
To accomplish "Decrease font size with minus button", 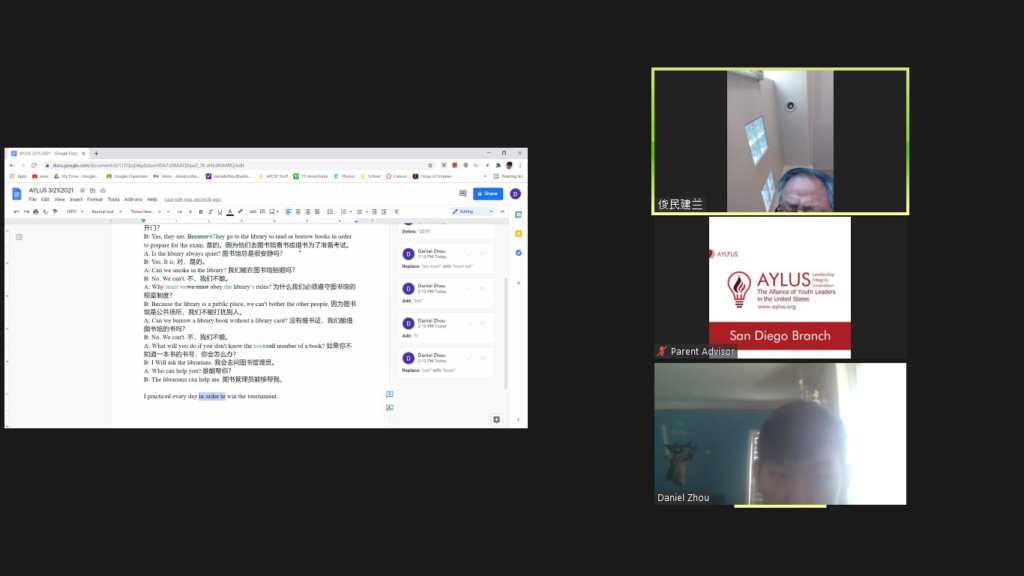I will (168, 212).
